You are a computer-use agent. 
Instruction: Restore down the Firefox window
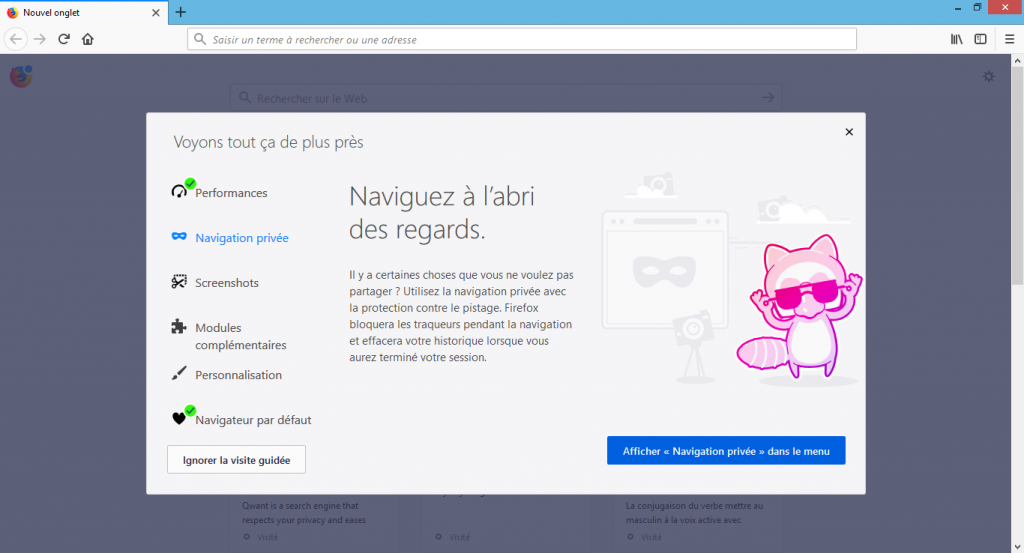click(x=977, y=8)
